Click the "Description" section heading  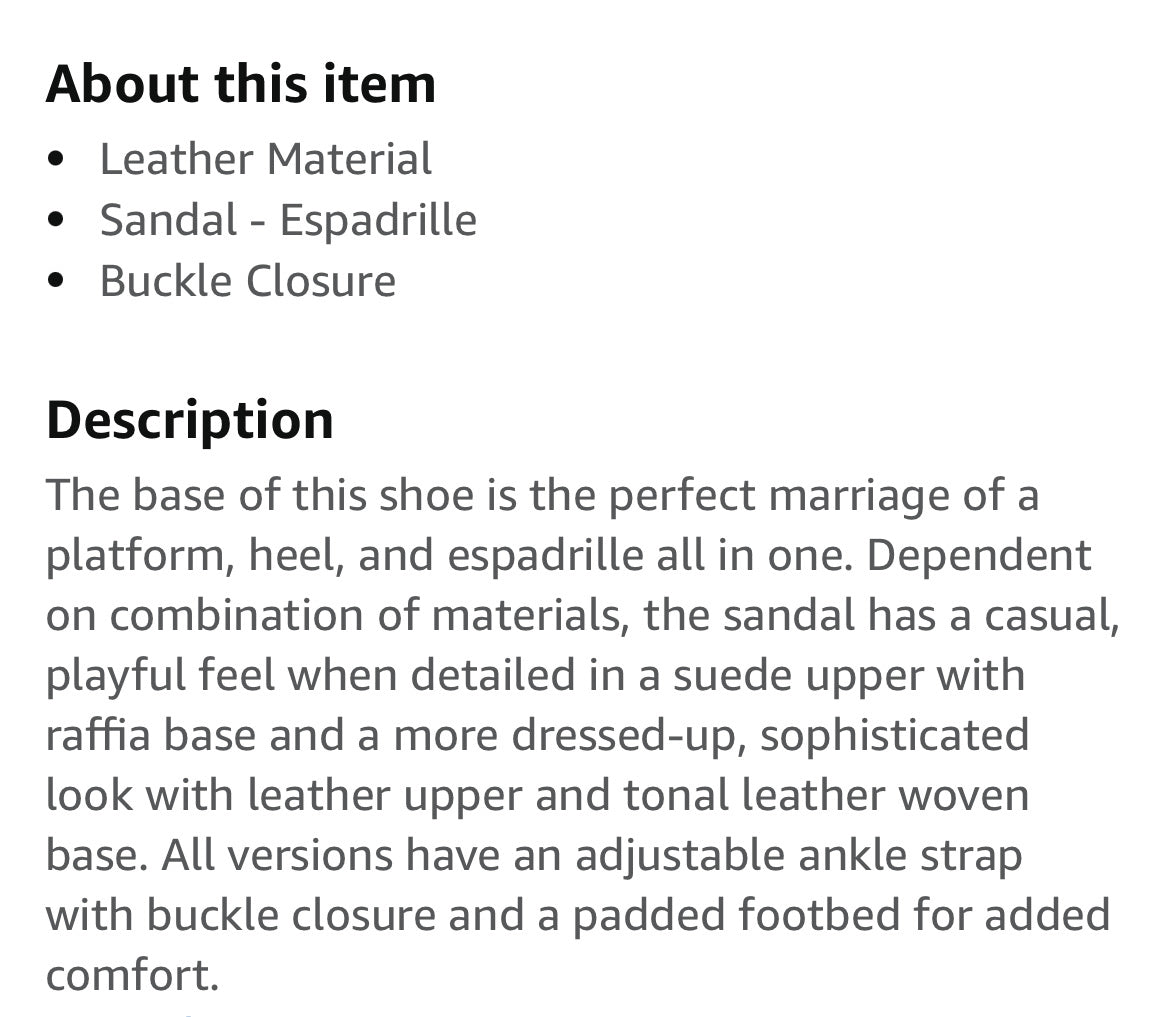[190, 419]
